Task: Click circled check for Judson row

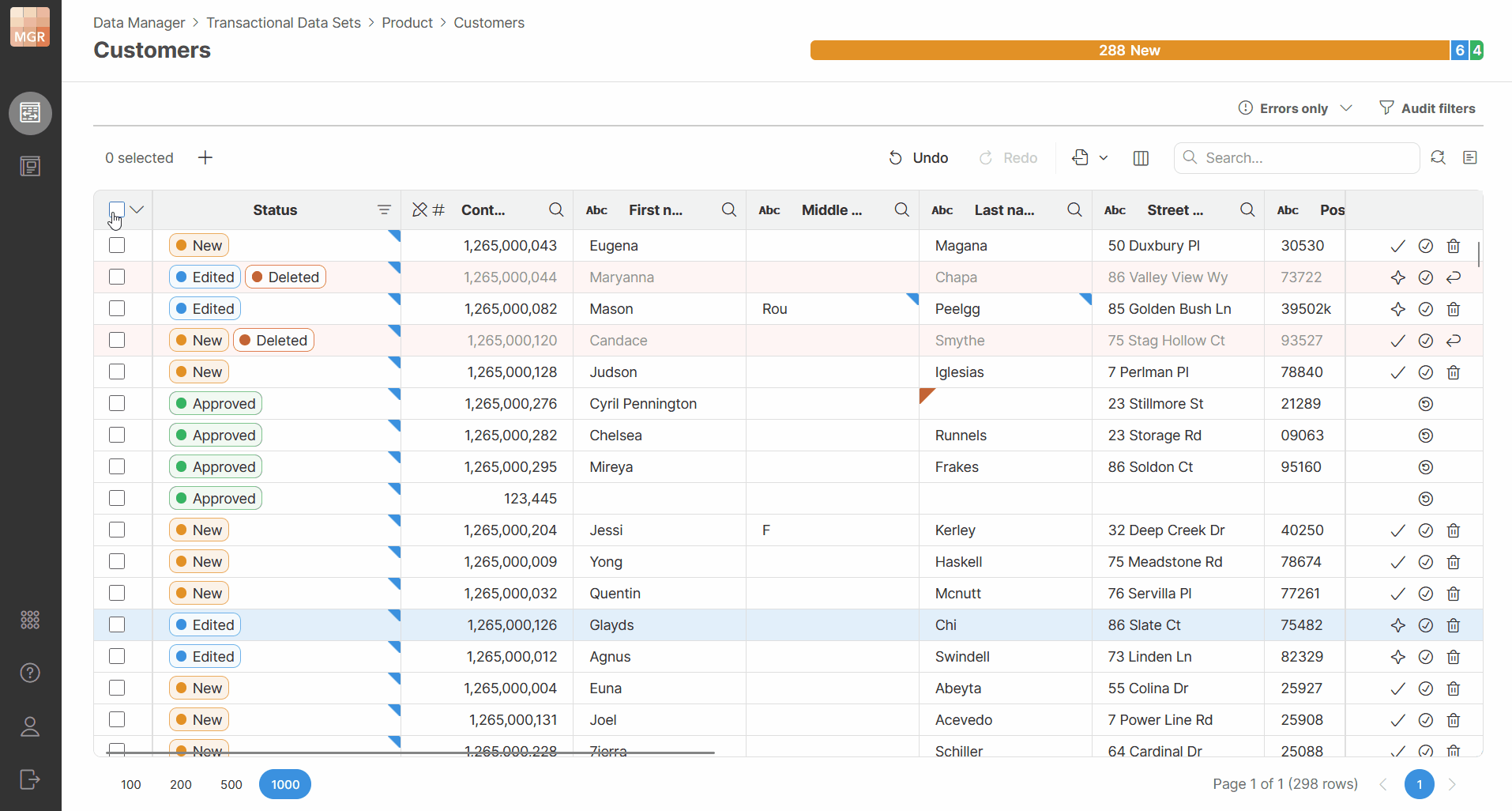Action: pos(1426,372)
